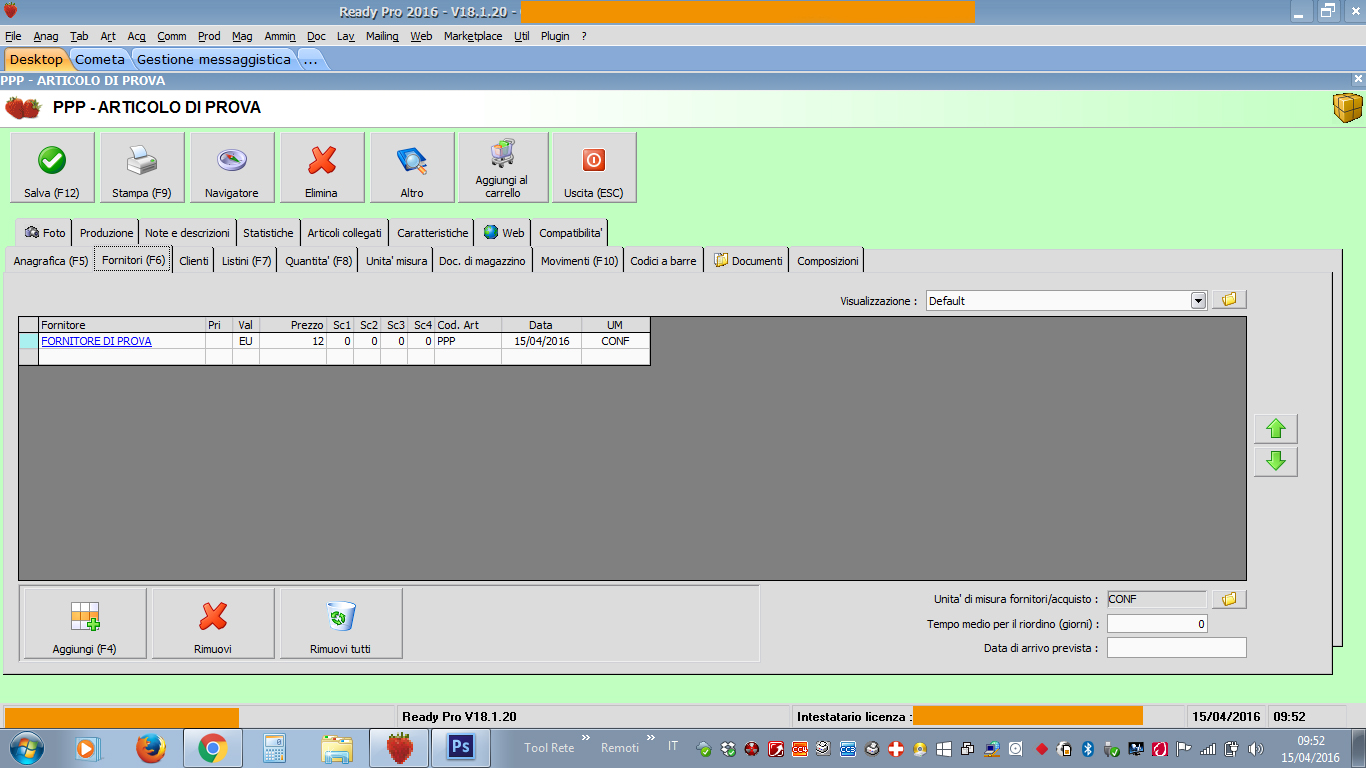The height and width of the screenshot is (768, 1366).
Task: Exit with Uscita (ESC) button
Action: [x=594, y=168]
